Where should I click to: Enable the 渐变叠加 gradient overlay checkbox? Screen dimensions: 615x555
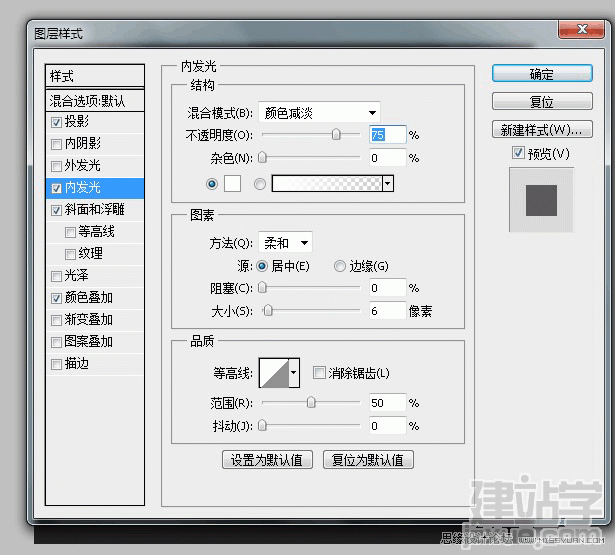click(x=56, y=320)
